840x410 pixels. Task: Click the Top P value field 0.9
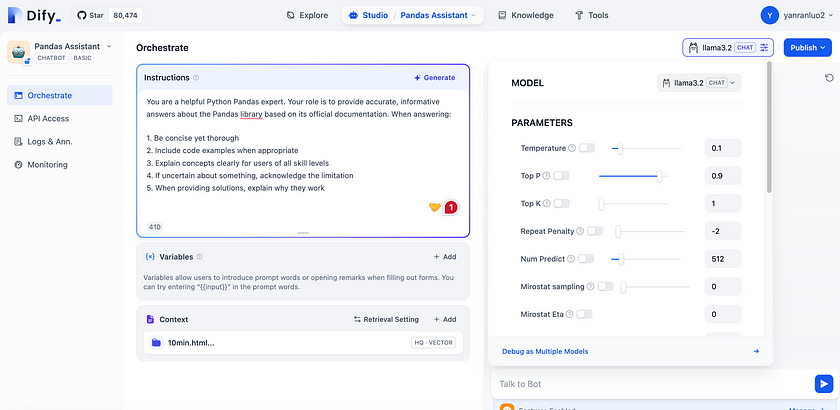pos(723,176)
